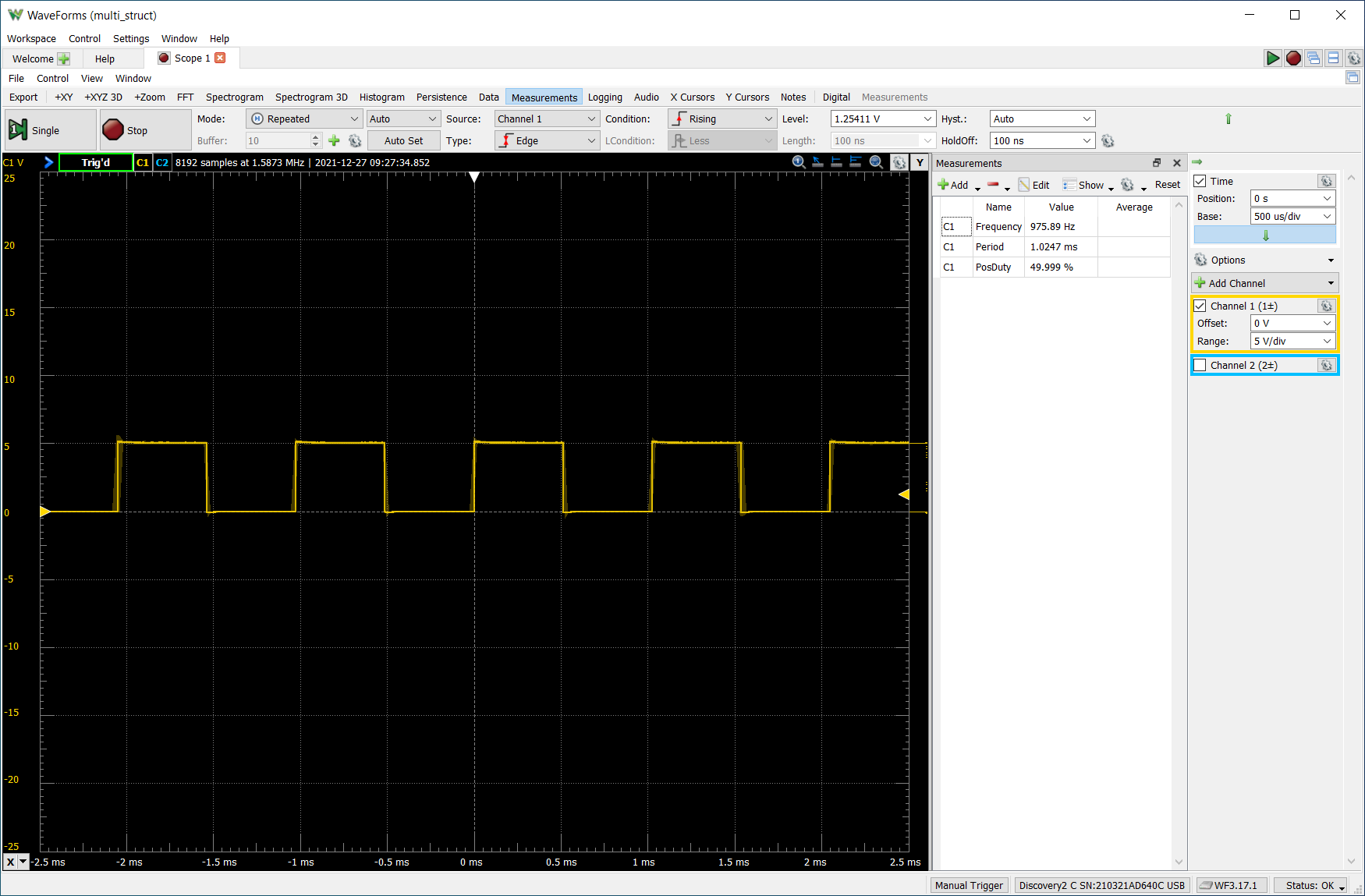
Task: Open plot options gear above the graph
Action: click(x=899, y=162)
